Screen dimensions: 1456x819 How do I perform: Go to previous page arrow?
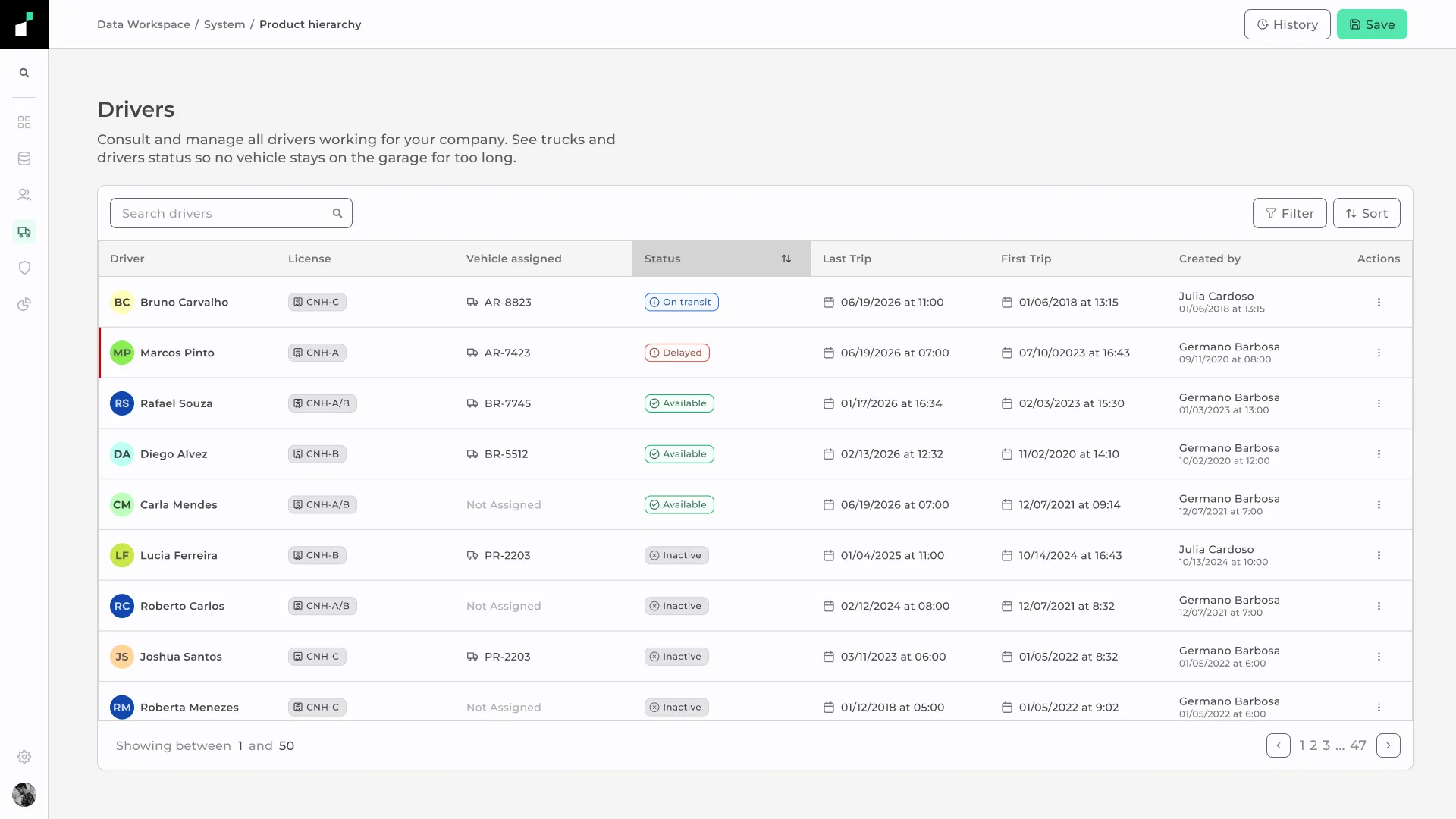pos(1279,745)
